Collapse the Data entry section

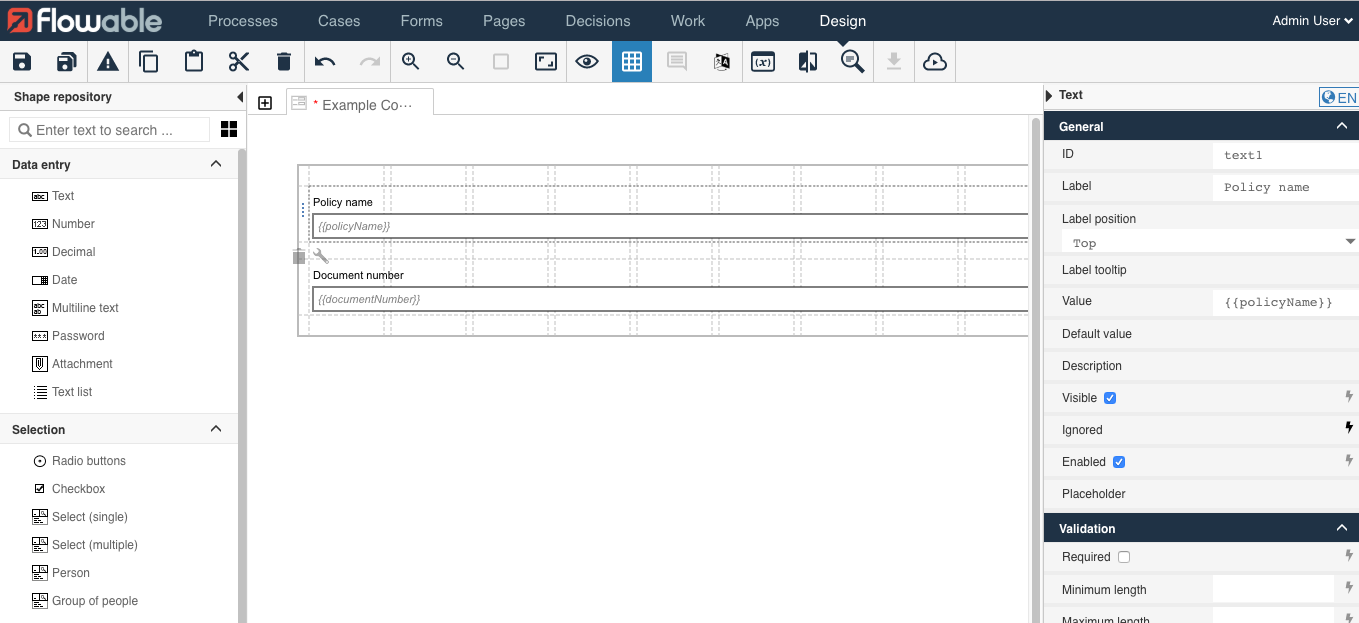216,164
